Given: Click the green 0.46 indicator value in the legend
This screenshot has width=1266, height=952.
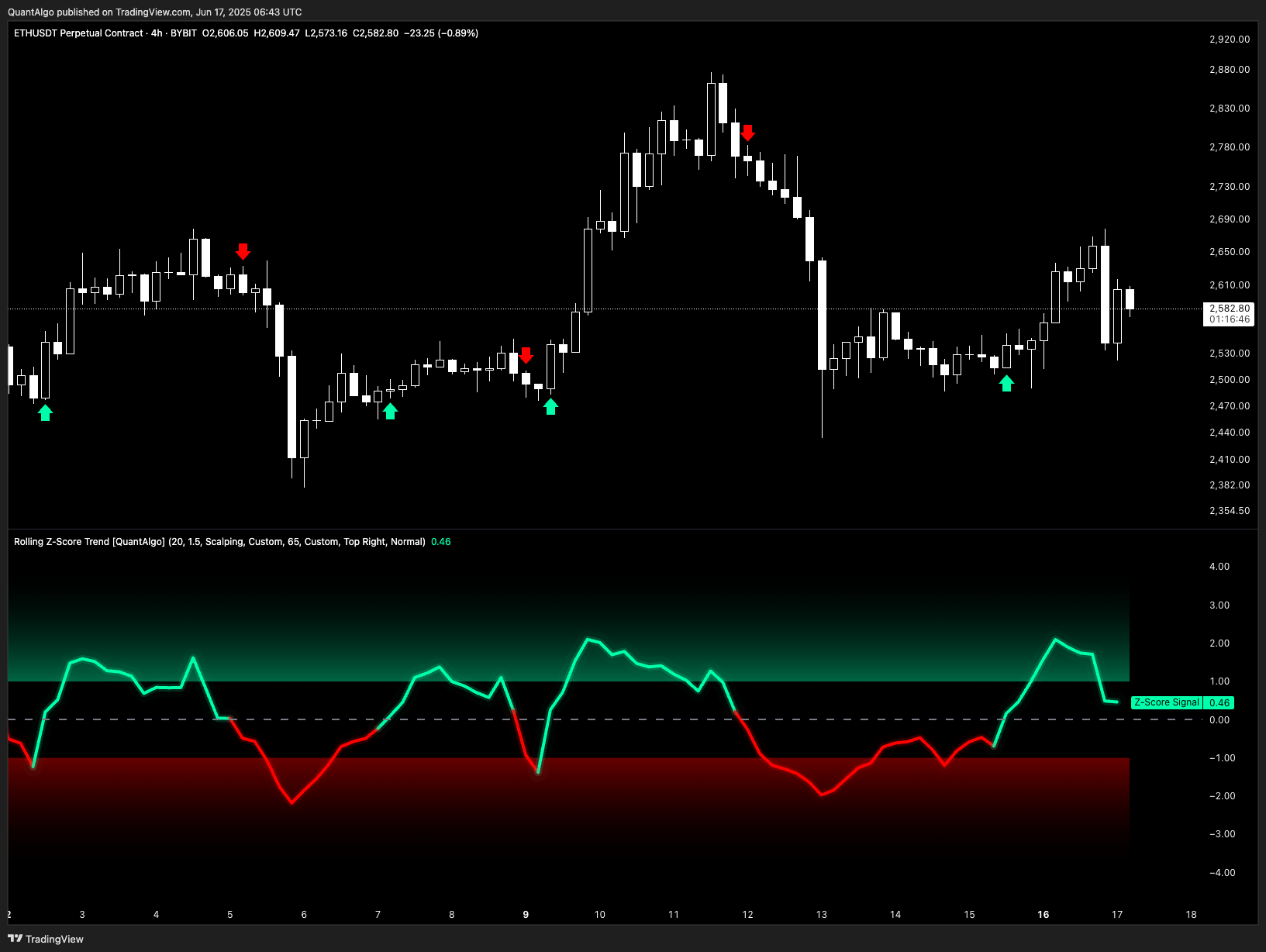Looking at the screenshot, I should click(441, 542).
